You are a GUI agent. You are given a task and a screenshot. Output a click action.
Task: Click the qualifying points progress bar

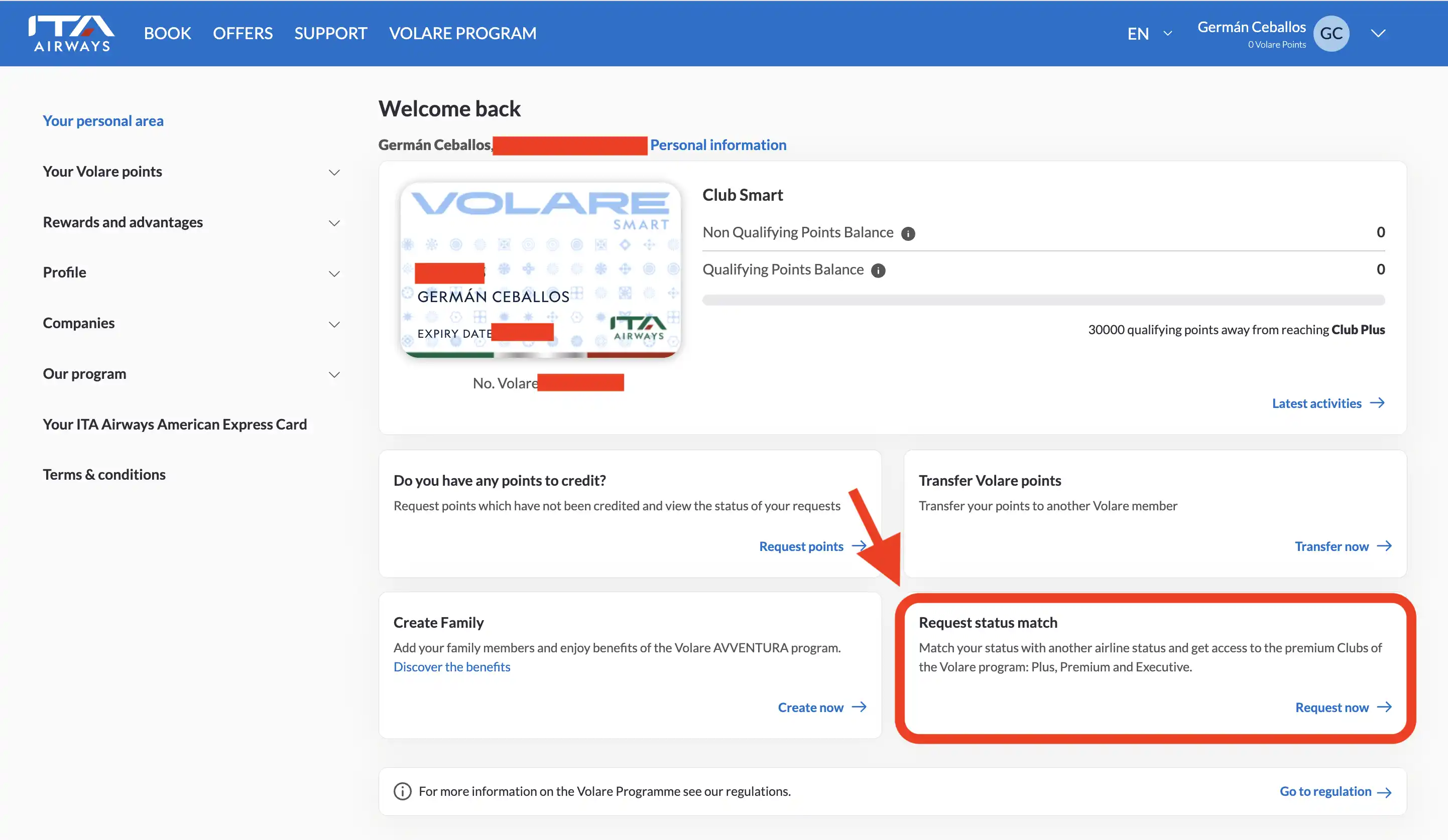1043,300
